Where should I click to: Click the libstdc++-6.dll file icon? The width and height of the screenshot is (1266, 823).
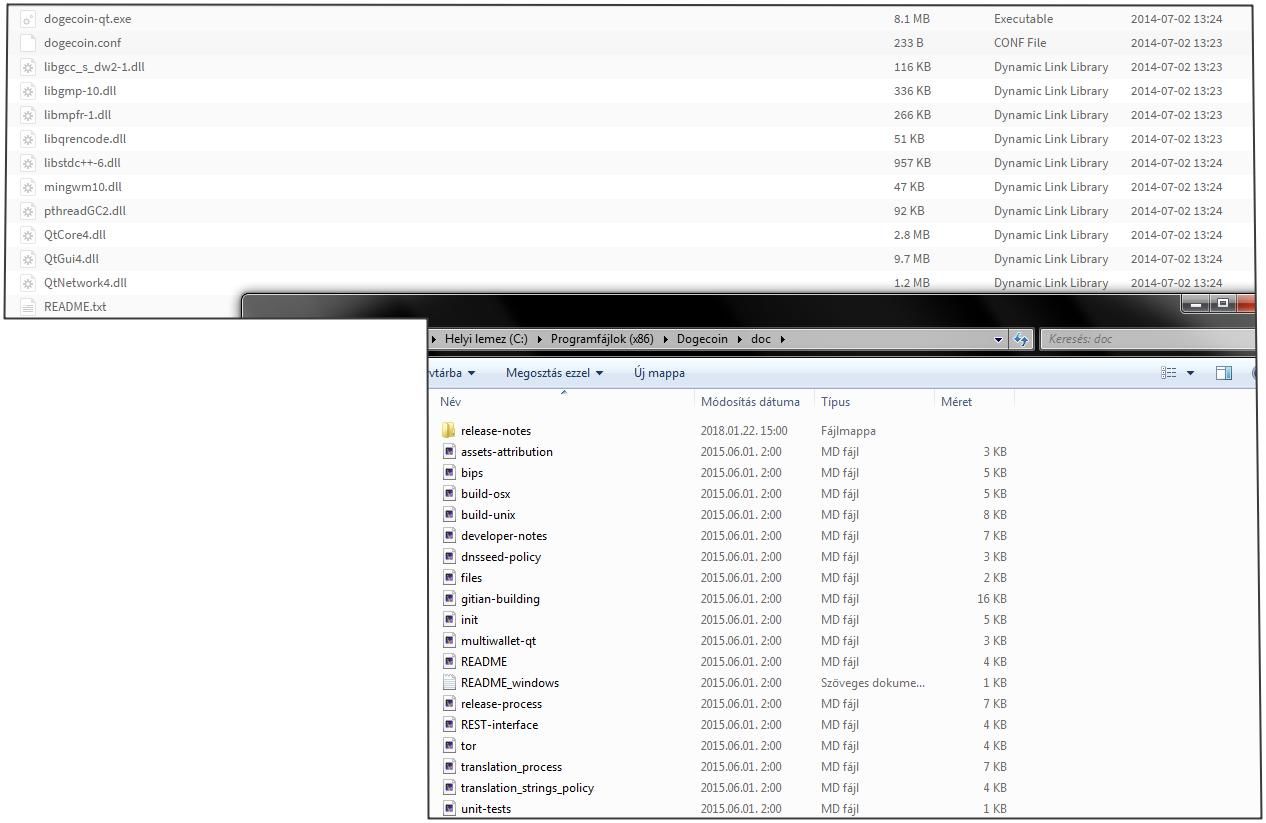coord(28,163)
